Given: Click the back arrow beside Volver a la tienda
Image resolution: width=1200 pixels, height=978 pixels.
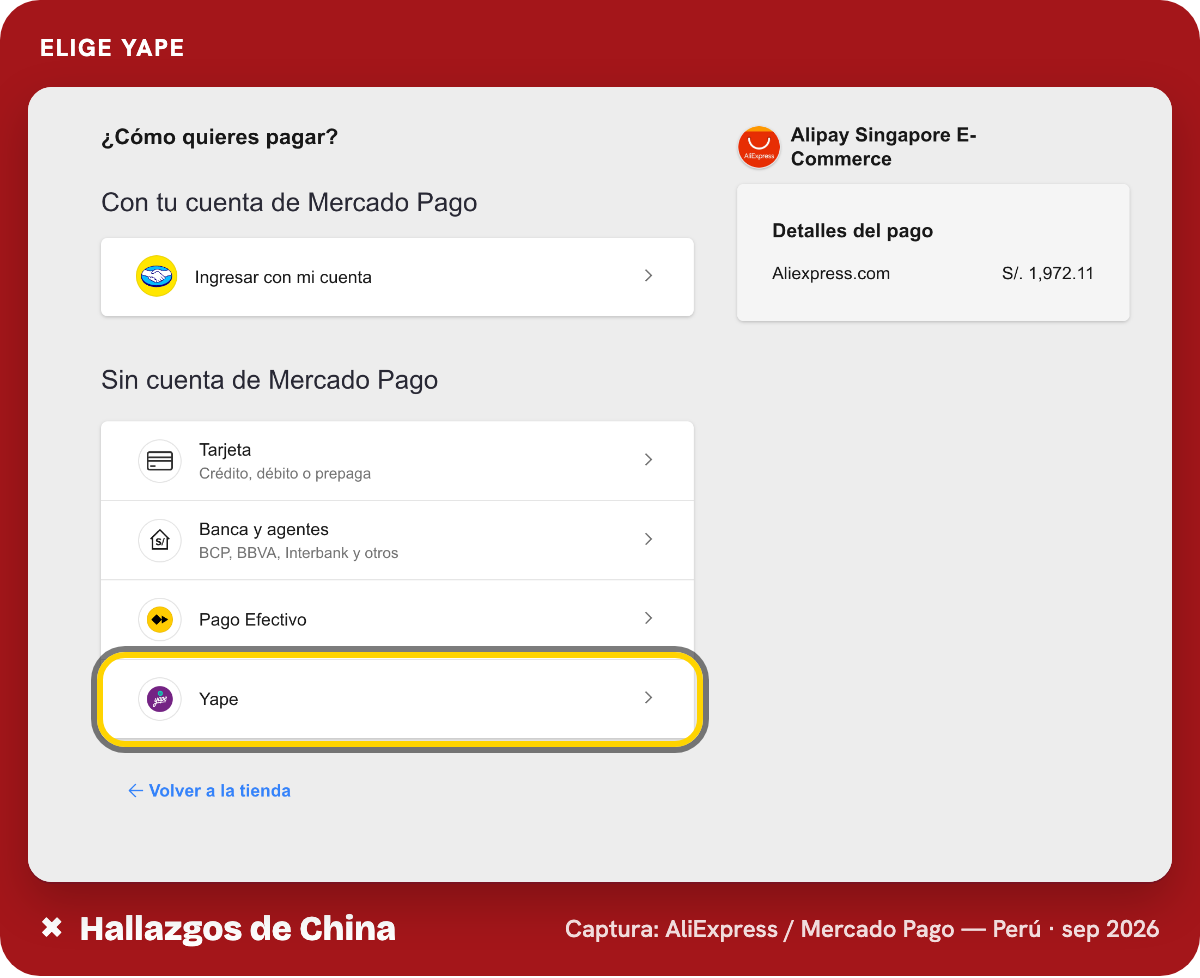Looking at the screenshot, I should coord(135,791).
